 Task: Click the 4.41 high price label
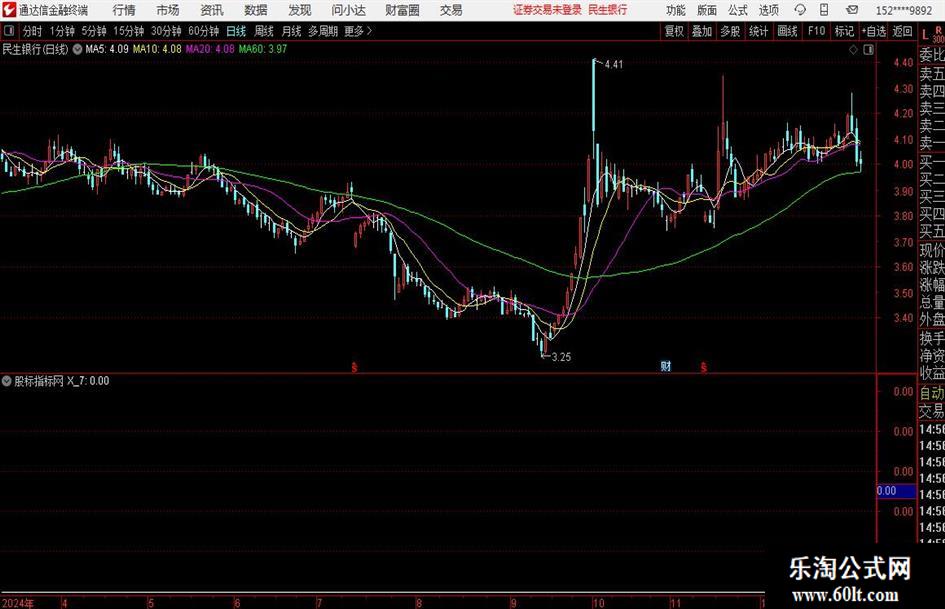click(x=614, y=65)
